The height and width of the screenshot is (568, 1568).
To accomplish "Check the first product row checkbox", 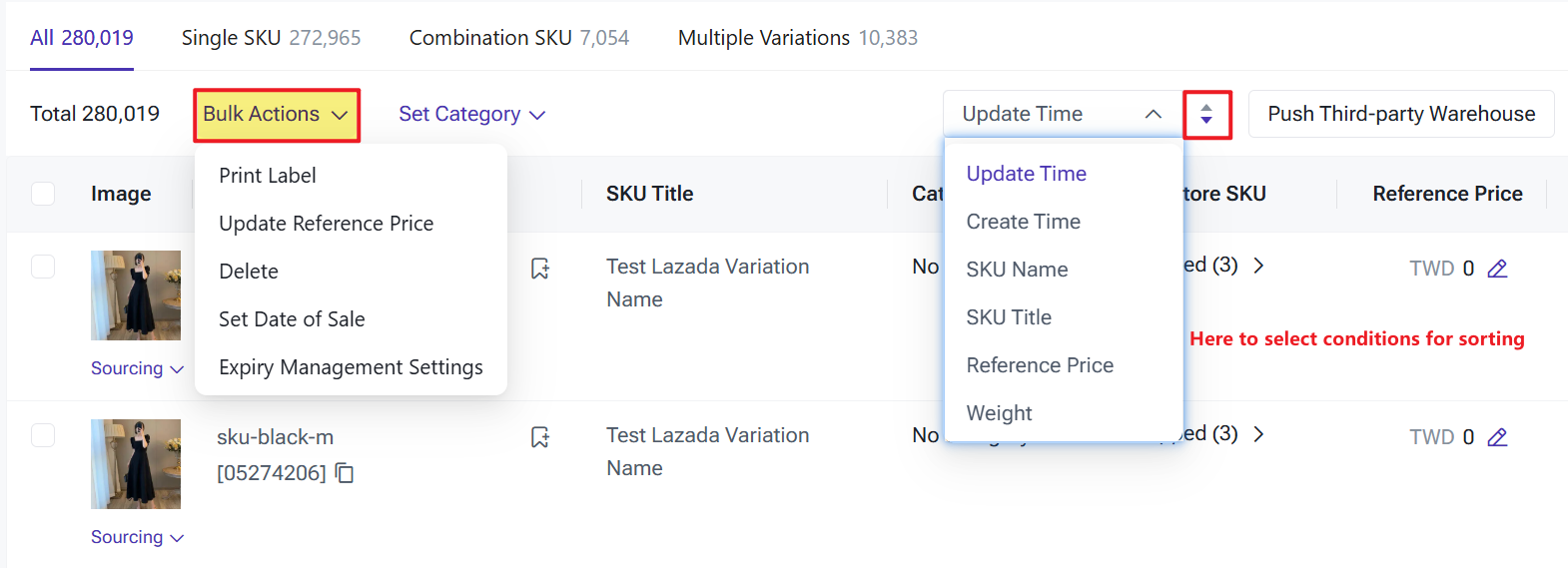I will pyautogui.click(x=43, y=267).
